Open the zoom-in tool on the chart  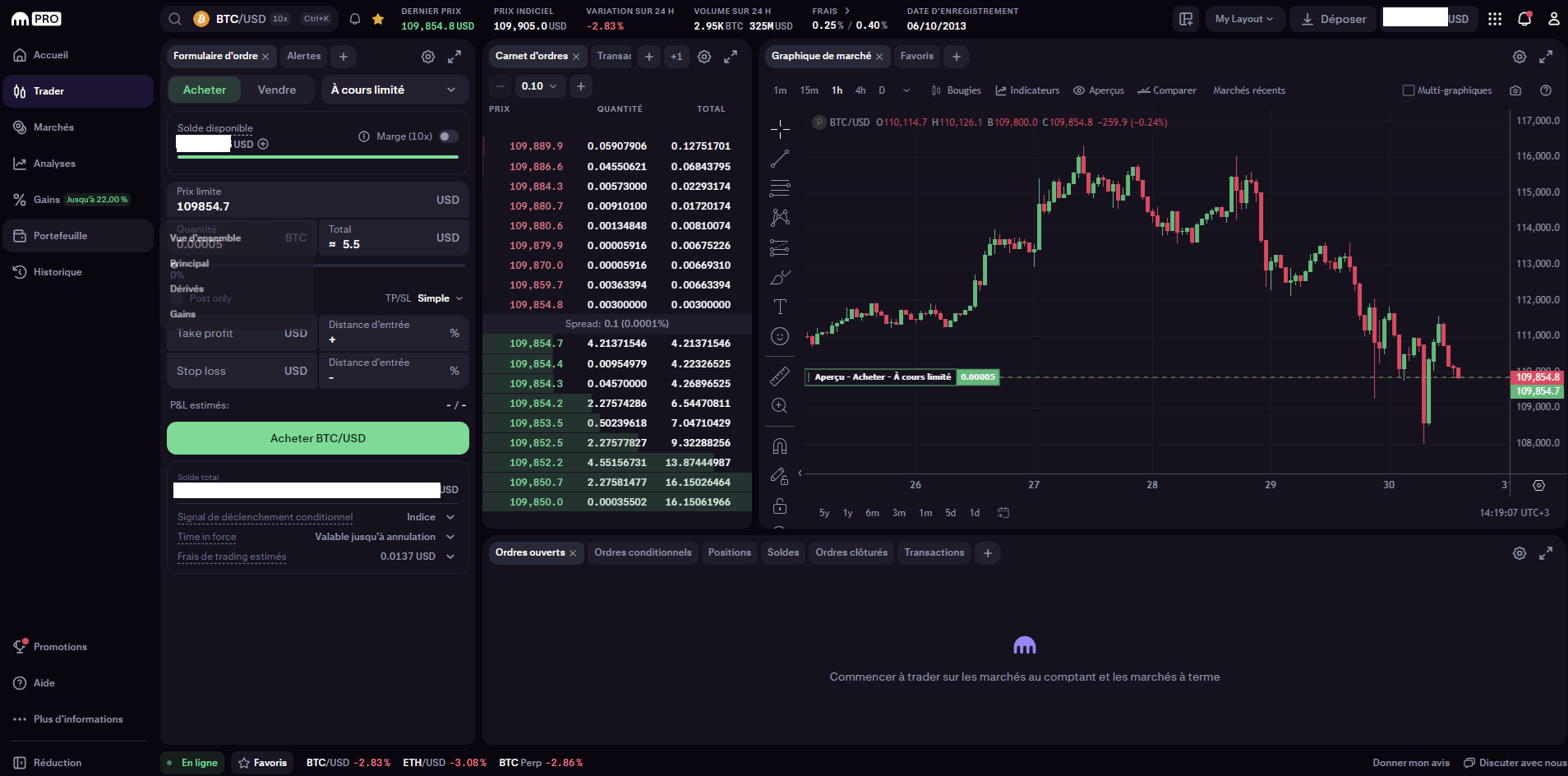coord(779,405)
